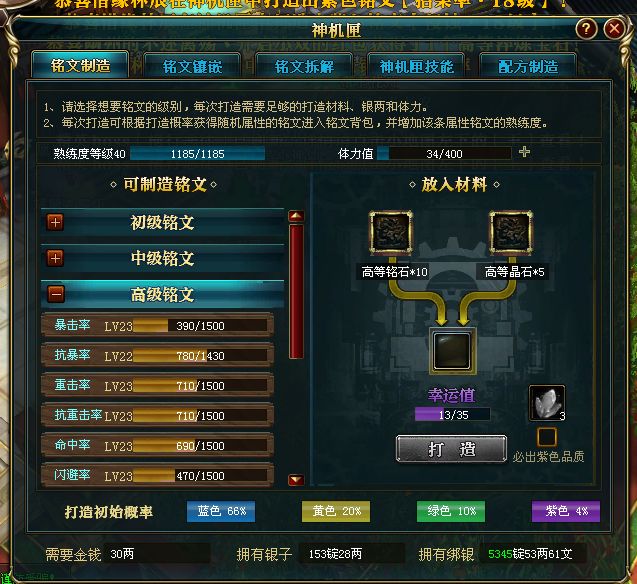
Task: Select the 暴击率 inscription entry
Action: (x=158, y=325)
